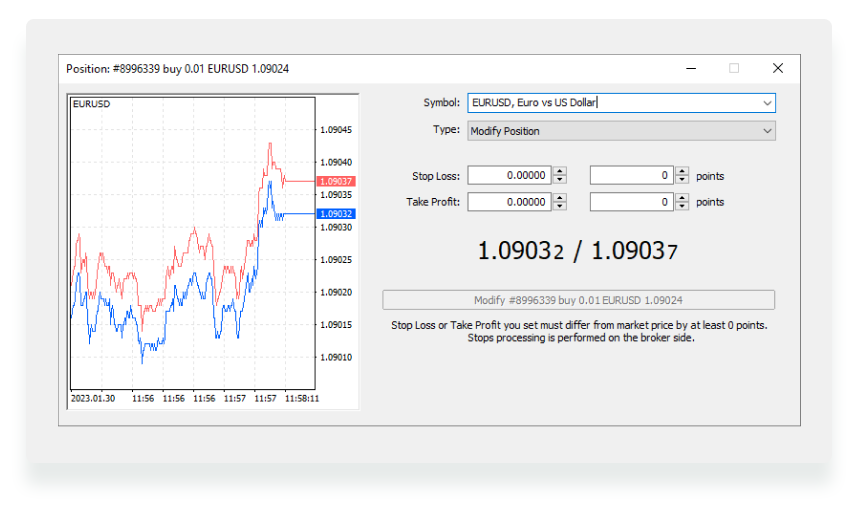This screenshot has height=515, width=857.
Task: Click the Take Profit price field
Action: [x=509, y=202]
